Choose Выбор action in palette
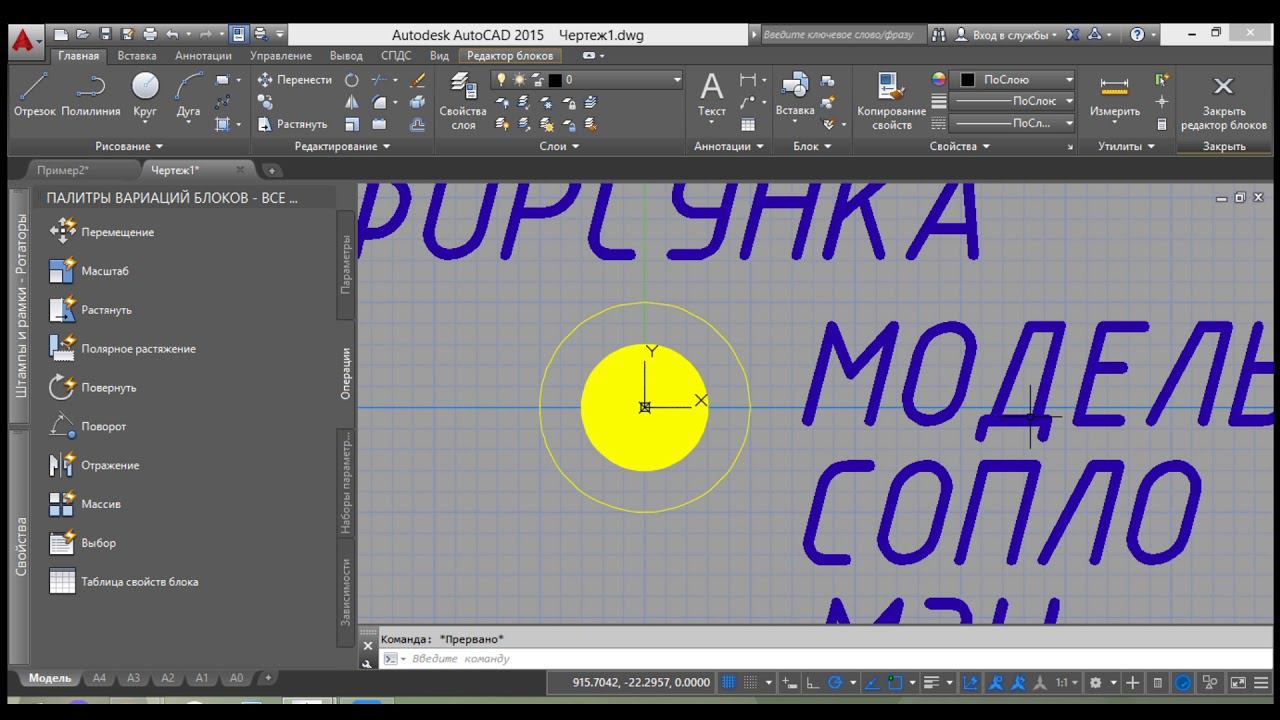1280x720 pixels. click(x=83, y=543)
